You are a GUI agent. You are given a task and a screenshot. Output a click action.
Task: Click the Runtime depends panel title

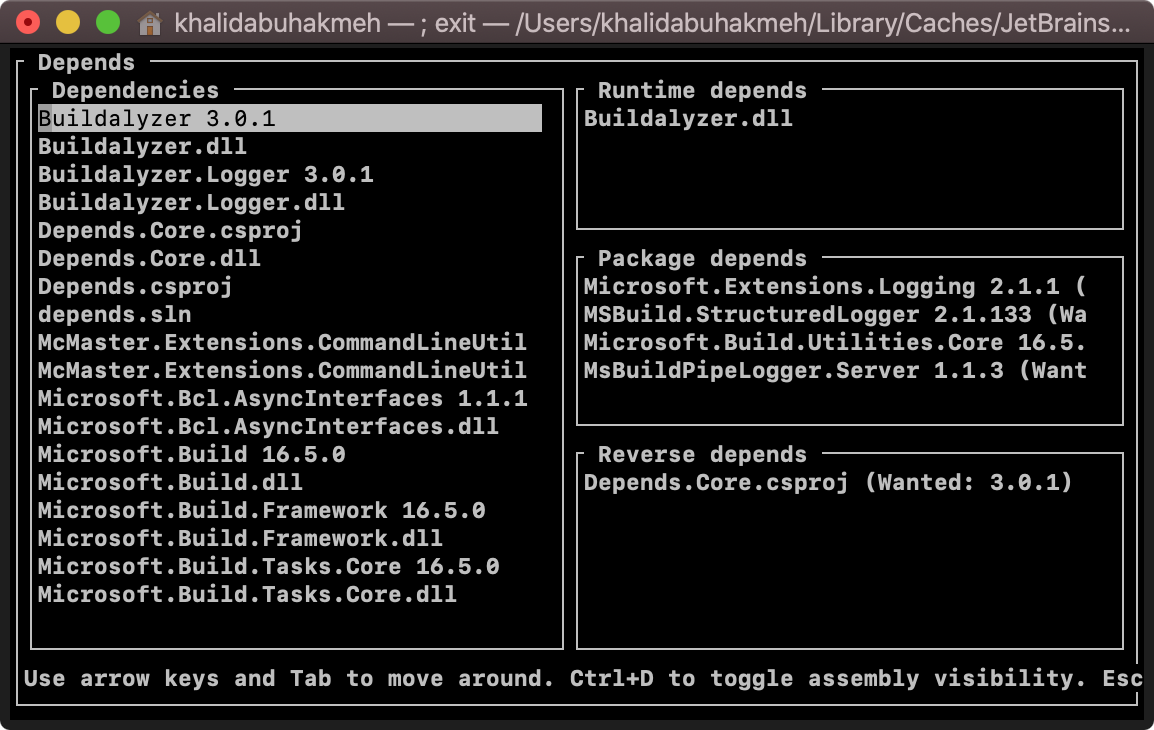(702, 91)
